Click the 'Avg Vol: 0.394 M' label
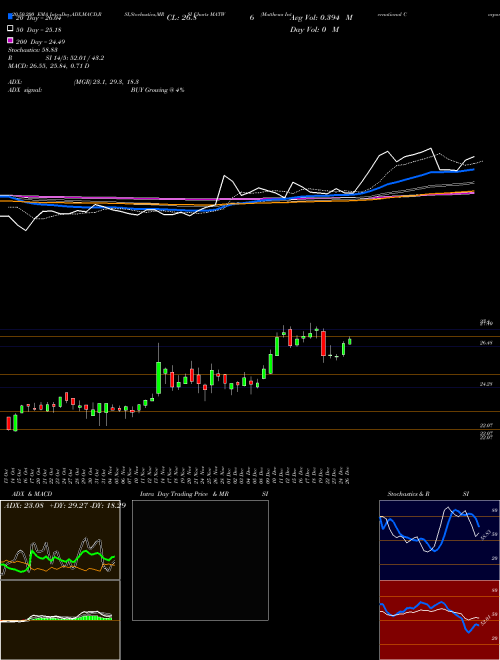 pyautogui.click(x=322, y=18)
